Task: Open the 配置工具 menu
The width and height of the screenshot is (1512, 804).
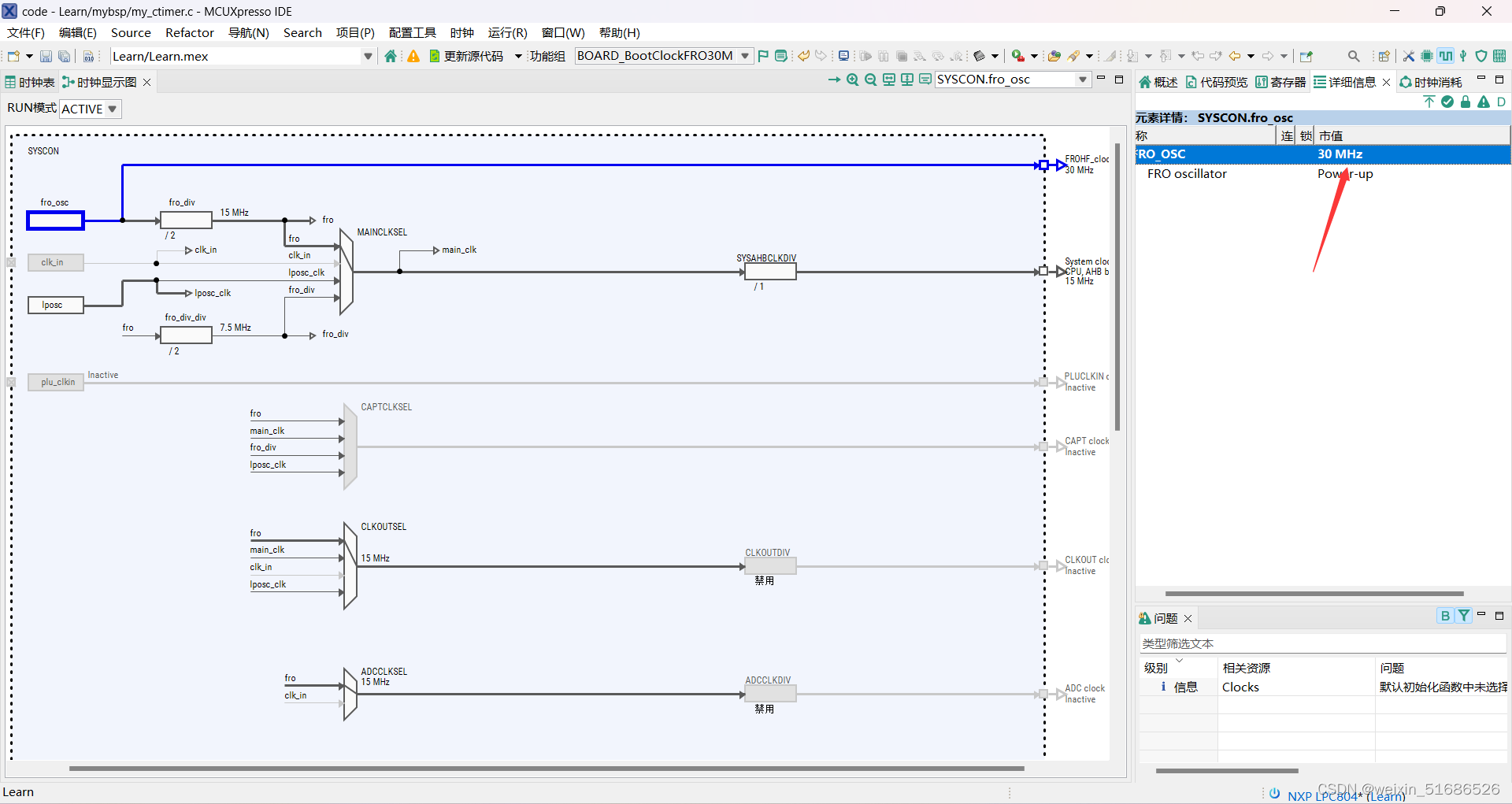Action: (412, 32)
